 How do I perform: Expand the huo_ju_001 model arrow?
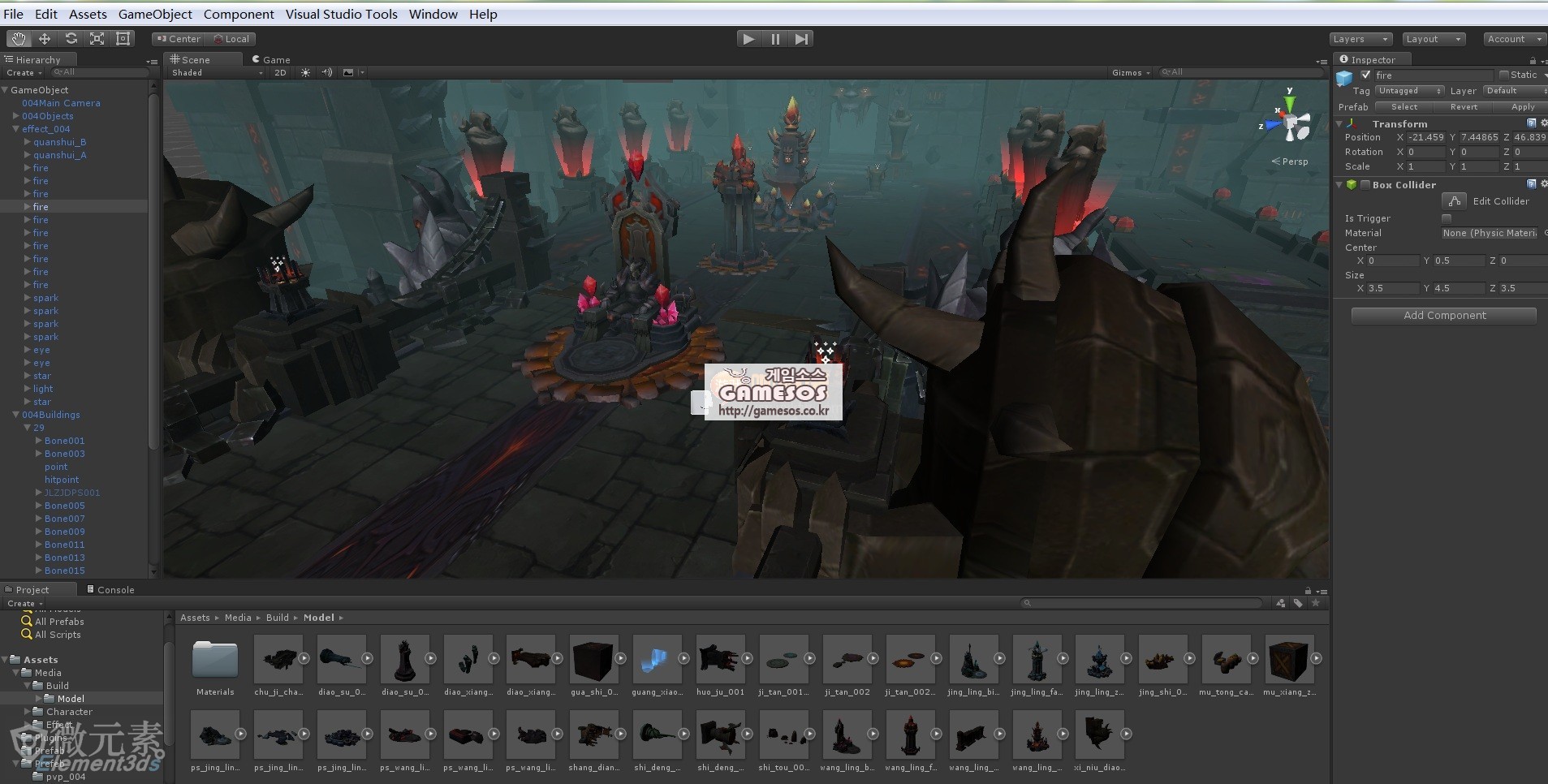pyautogui.click(x=747, y=658)
